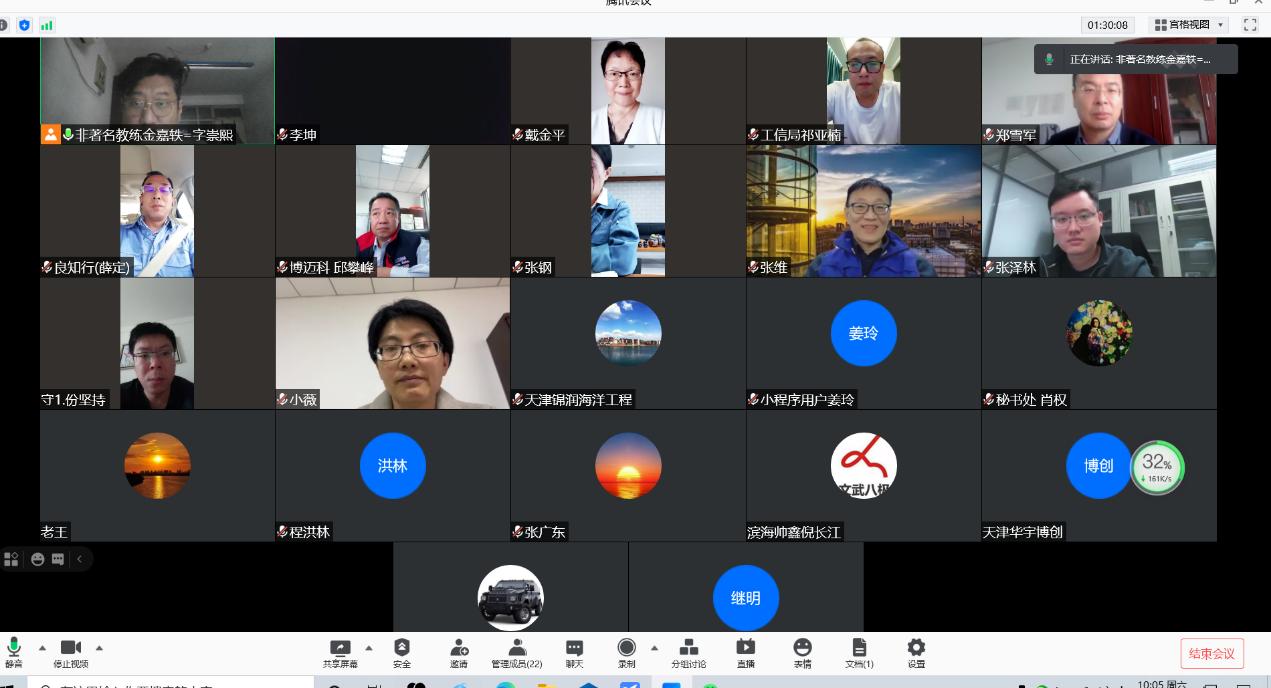This screenshot has width=1271, height=688.
Task: Click the muted mic icon on 程洪林's label
Action: (x=283, y=532)
